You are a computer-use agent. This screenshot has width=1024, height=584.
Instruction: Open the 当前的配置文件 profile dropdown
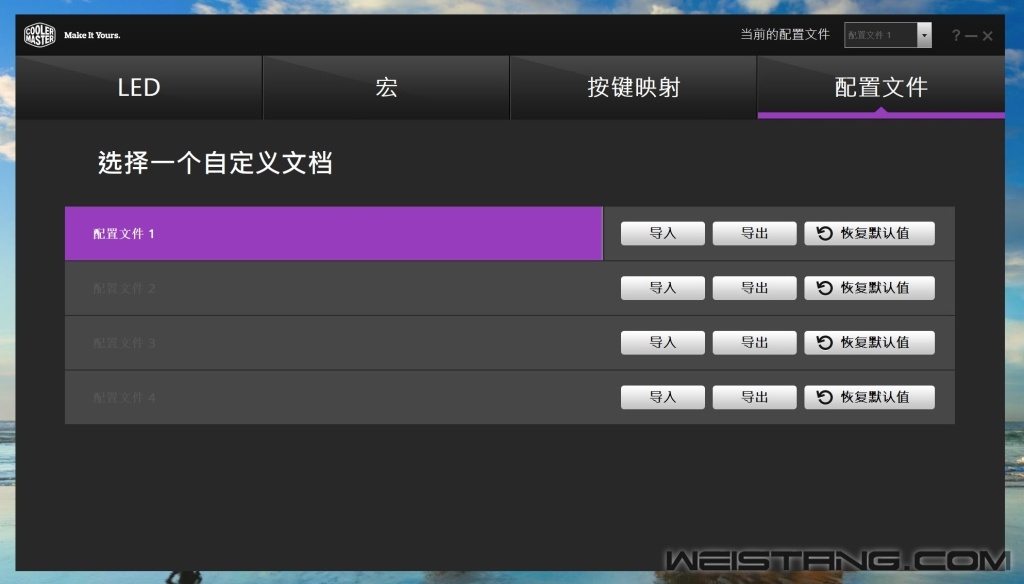tap(887, 35)
